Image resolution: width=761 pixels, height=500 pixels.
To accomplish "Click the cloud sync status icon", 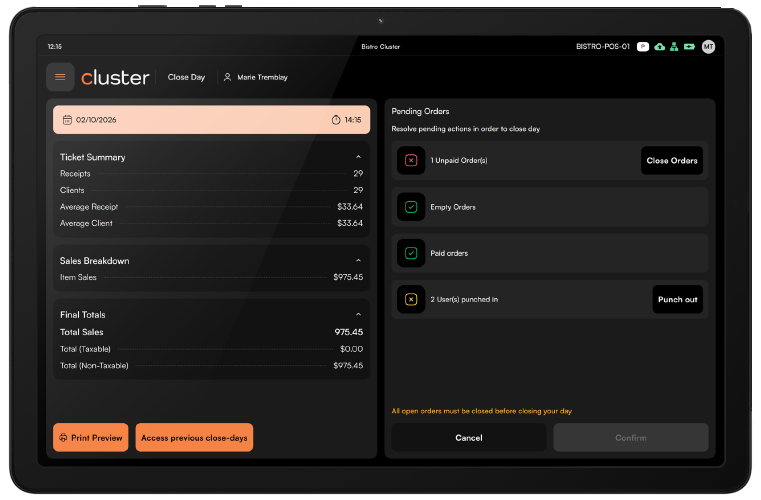I will 659,47.
